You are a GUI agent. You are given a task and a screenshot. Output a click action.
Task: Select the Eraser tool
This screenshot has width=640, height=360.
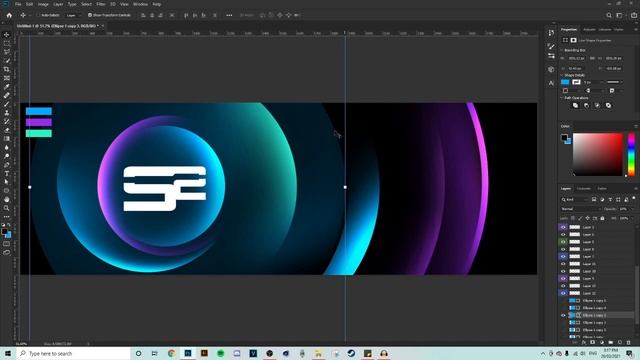(x=7, y=130)
